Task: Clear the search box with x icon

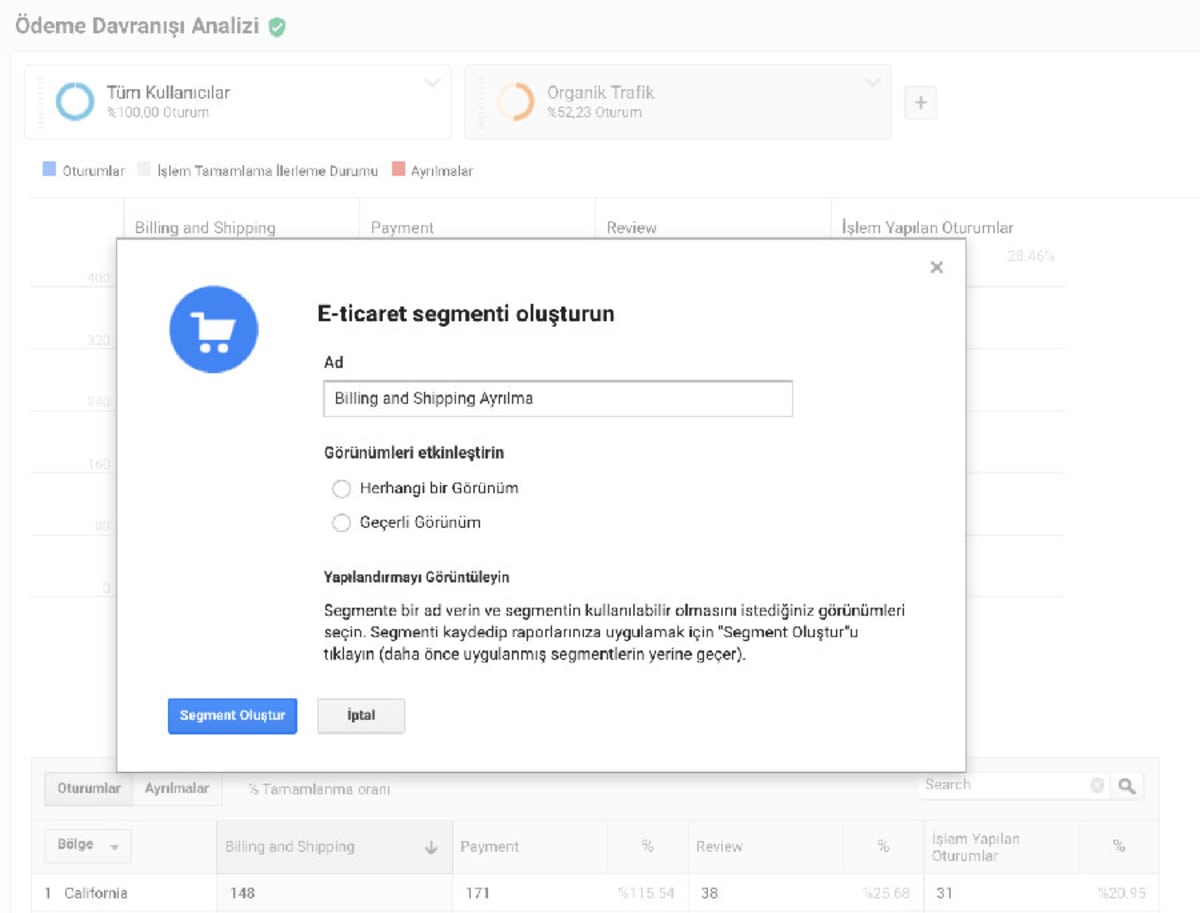Action: coord(1097,786)
